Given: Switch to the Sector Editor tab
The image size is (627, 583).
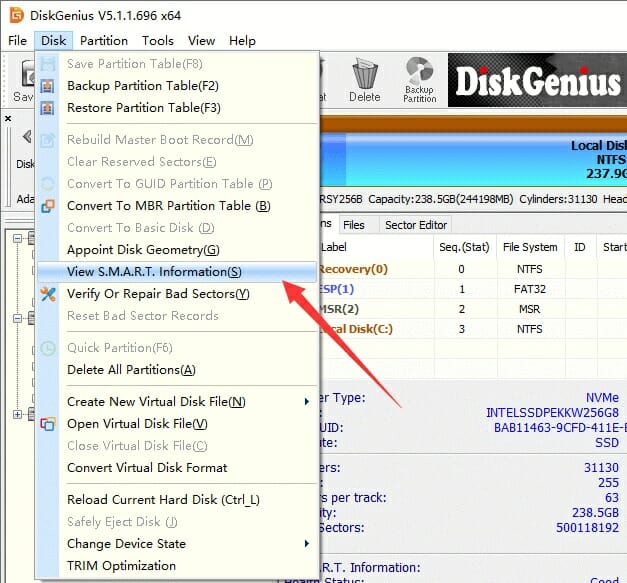Looking at the screenshot, I should click(x=416, y=225).
